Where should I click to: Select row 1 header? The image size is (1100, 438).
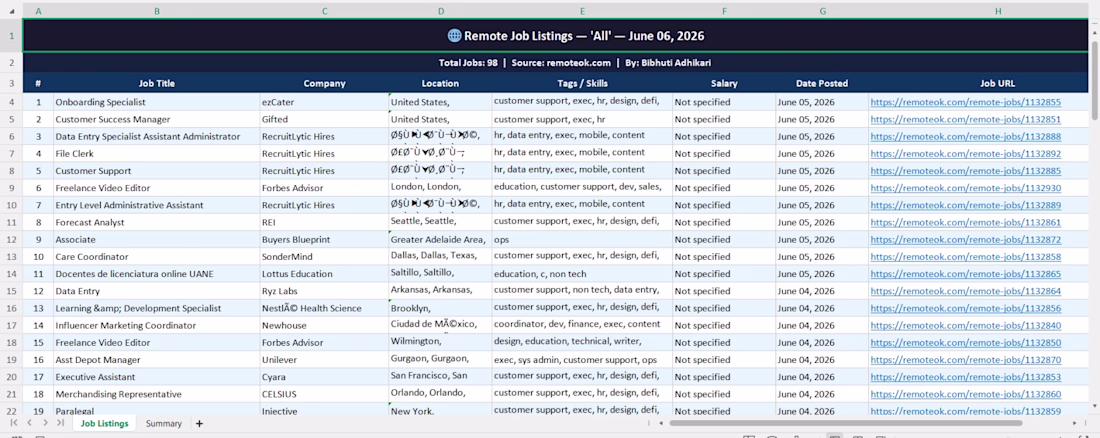(11, 35)
